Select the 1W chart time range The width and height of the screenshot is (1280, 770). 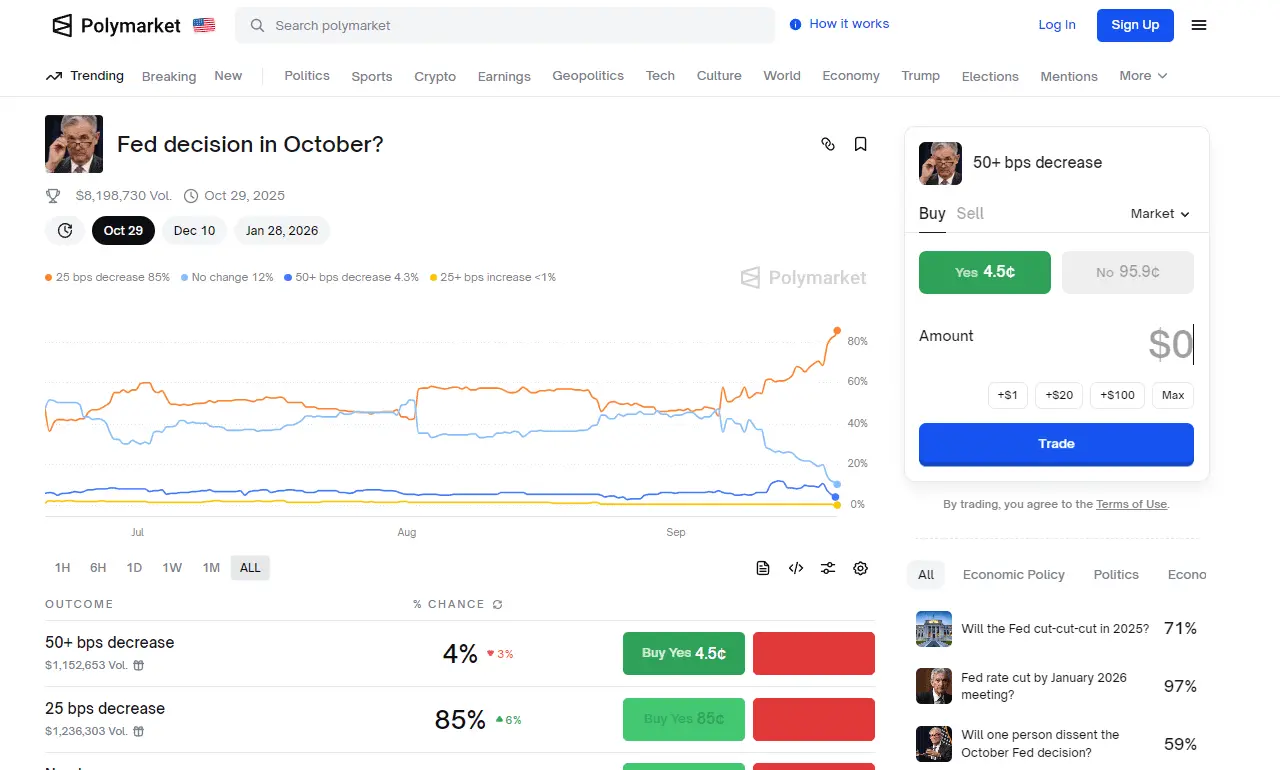(x=172, y=568)
